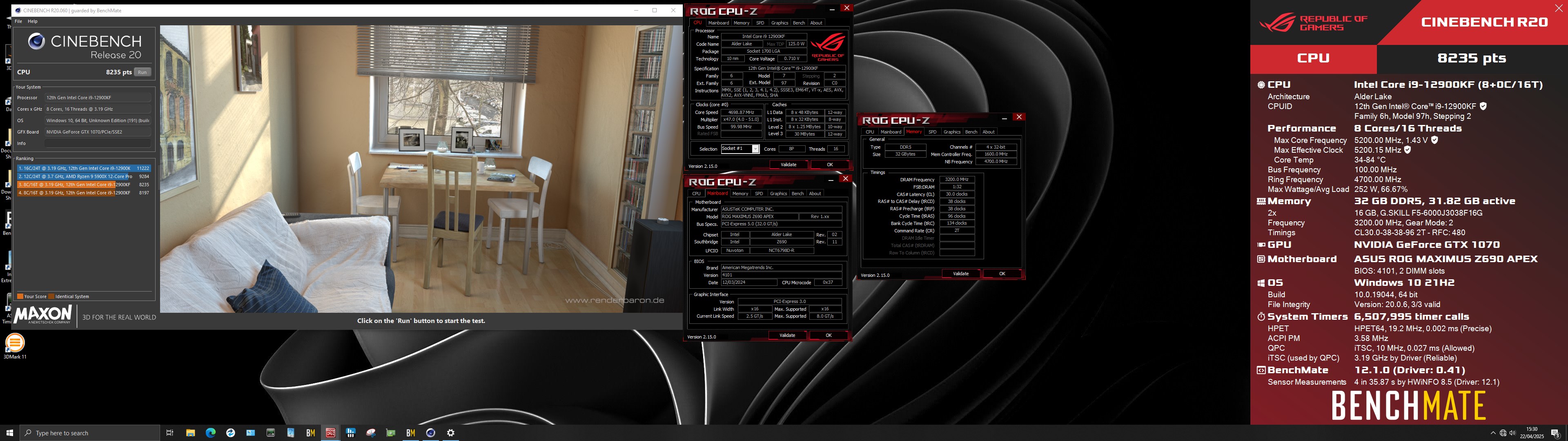
Task: Open the File menu in Cinebench
Action: pos(18,21)
